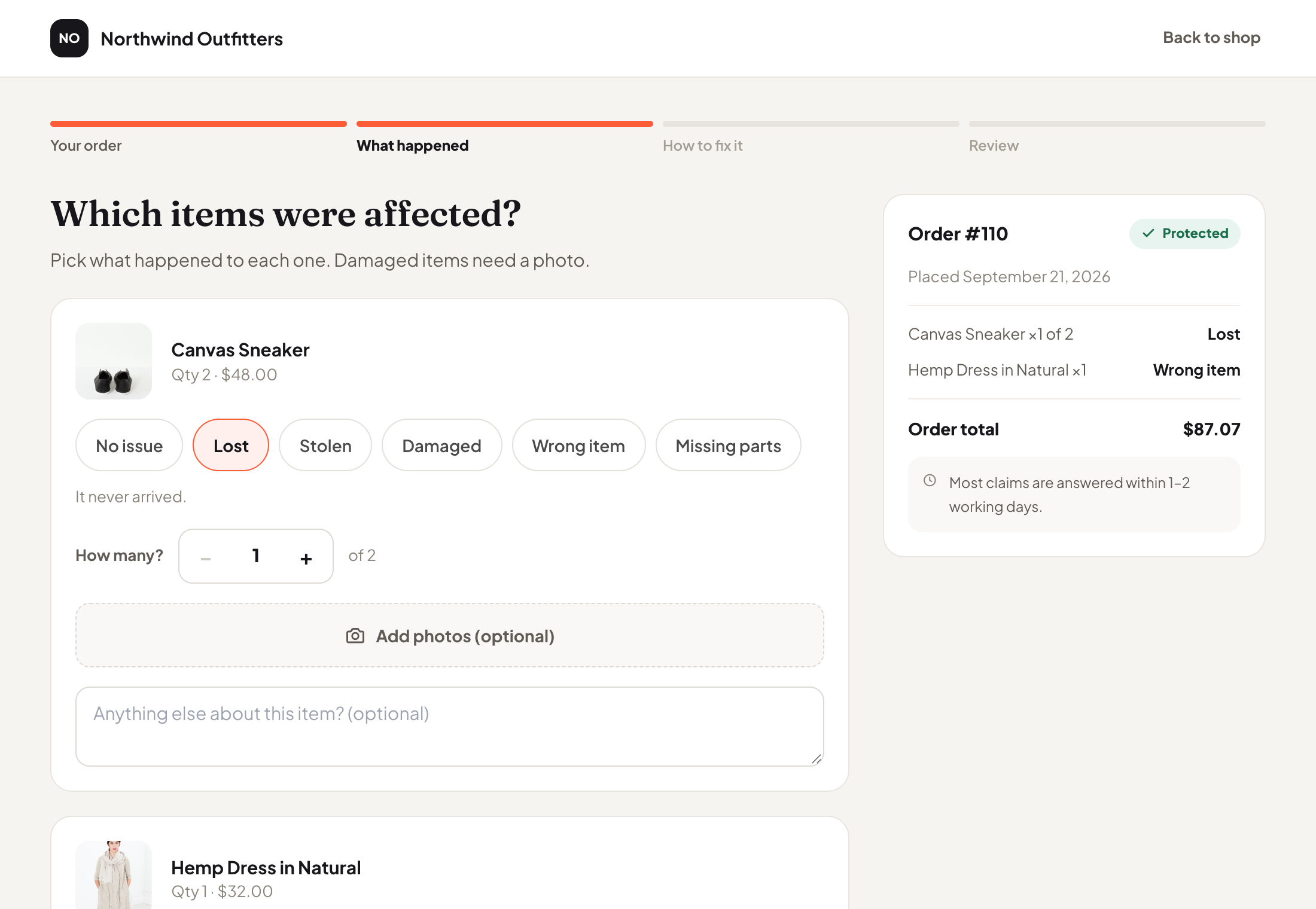Click the clock icon beside claims note
The image size is (1316, 909).
[930, 480]
